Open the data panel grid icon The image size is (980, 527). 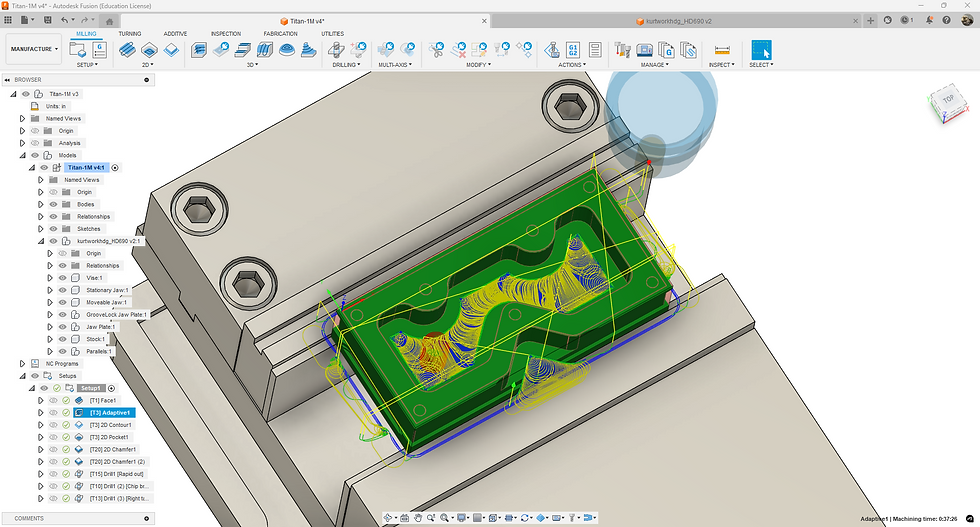click(x=8, y=20)
